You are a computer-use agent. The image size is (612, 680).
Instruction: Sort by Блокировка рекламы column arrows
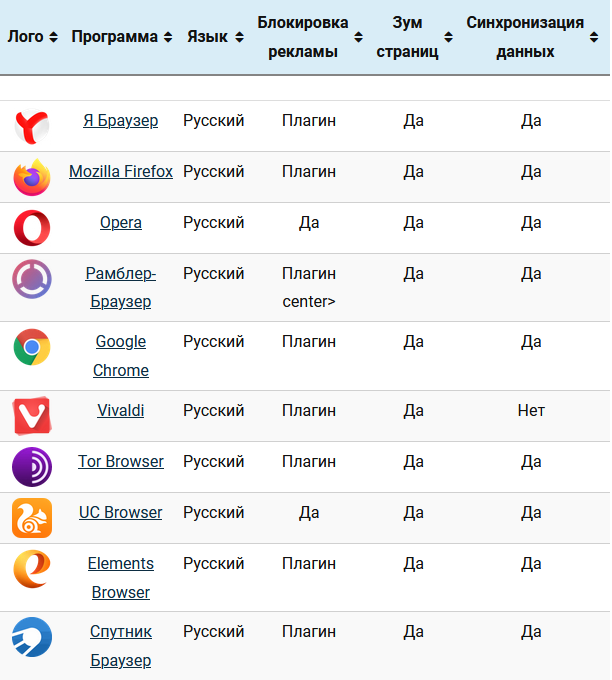click(x=358, y=37)
